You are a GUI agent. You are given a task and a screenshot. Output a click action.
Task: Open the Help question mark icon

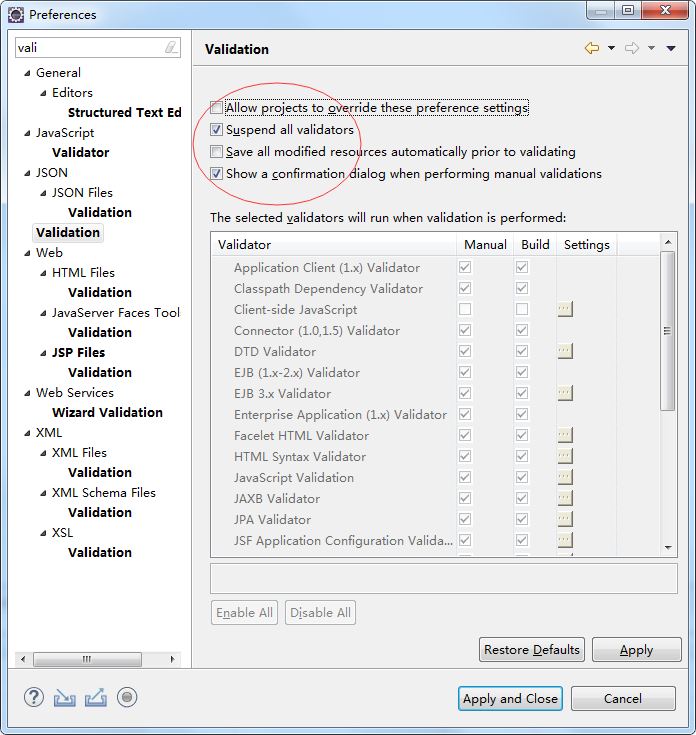click(x=34, y=698)
